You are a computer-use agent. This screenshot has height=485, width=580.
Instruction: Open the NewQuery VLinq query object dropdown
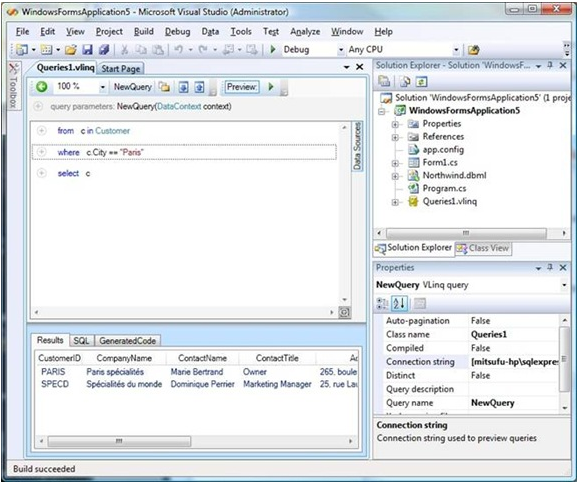[564, 285]
